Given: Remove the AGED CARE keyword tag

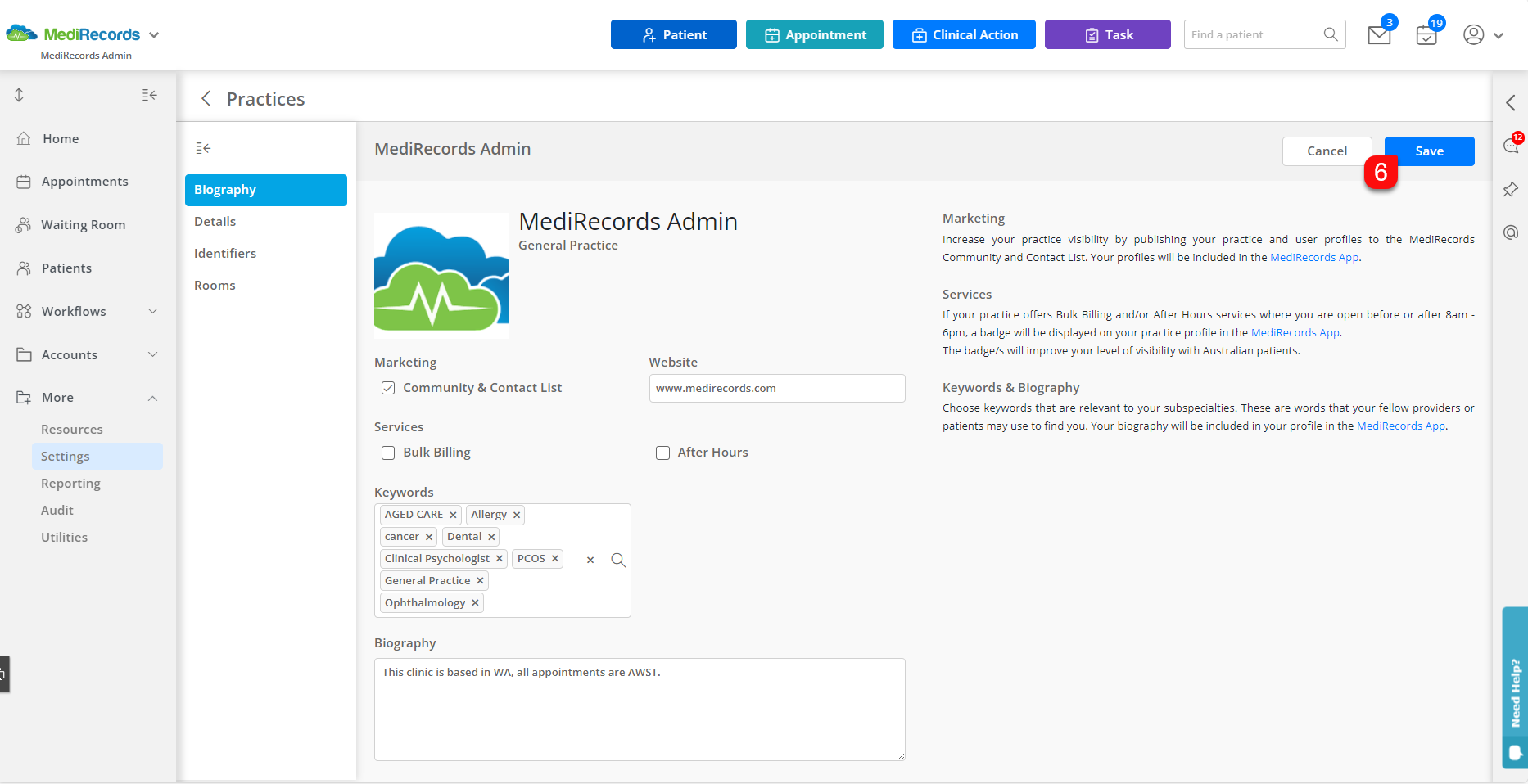Looking at the screenshot, I should pyautogui.click(x=453, y=515).
